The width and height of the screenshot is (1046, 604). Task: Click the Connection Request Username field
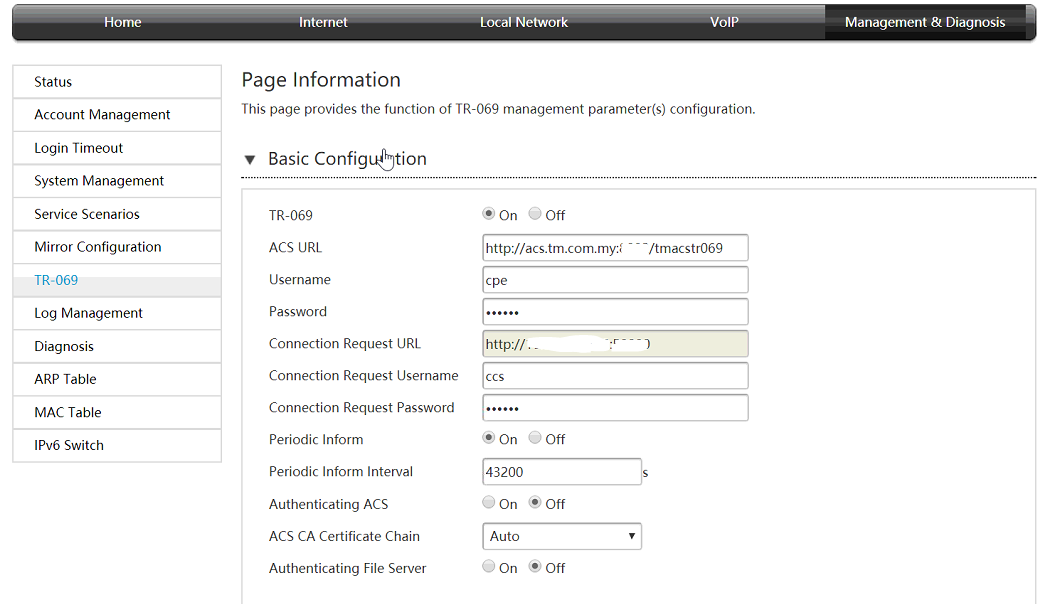614,376
